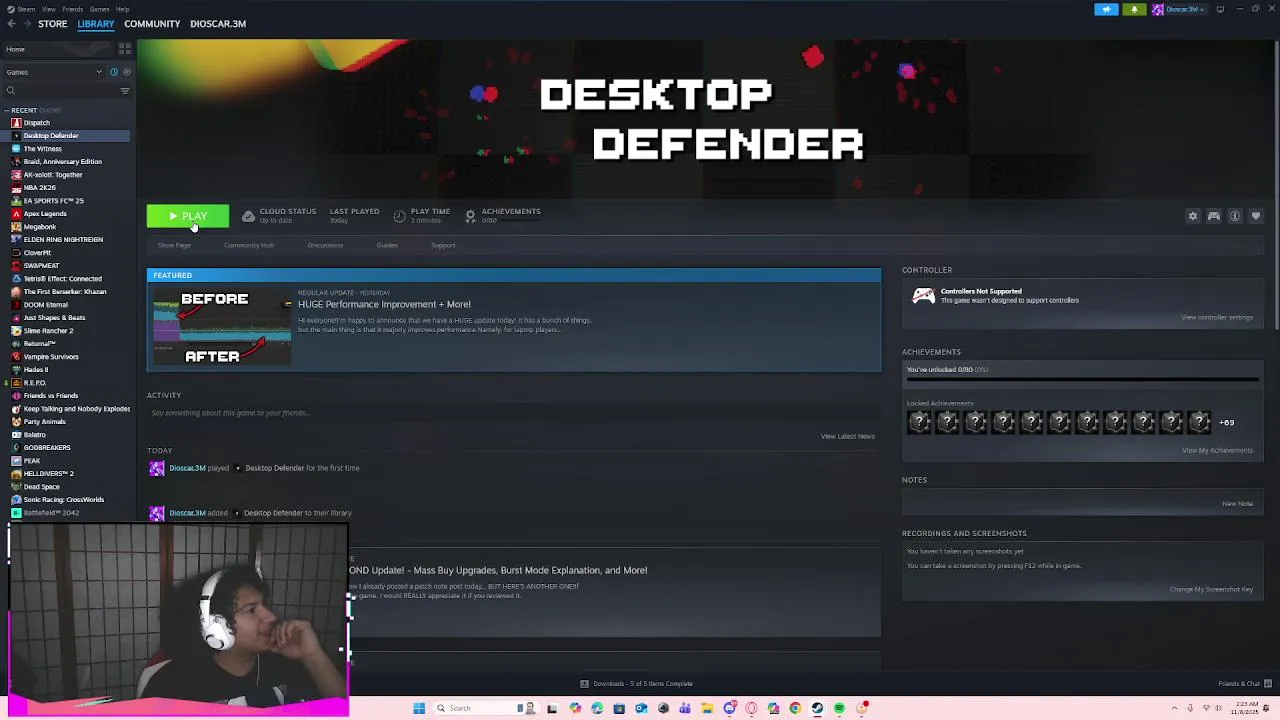1280x720 pixels.
Task: Open the library advanced filter icon
Action: coord(125,91)
